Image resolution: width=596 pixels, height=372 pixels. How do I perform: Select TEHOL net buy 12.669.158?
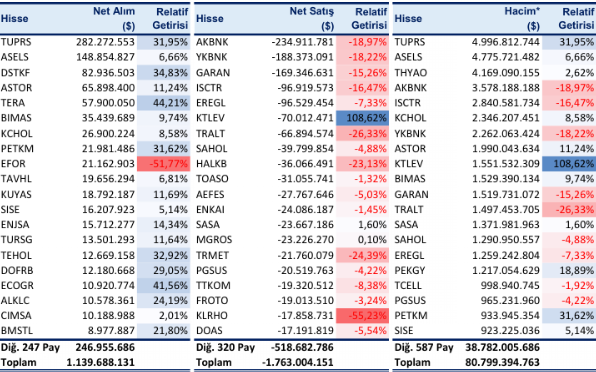point(108,255)
